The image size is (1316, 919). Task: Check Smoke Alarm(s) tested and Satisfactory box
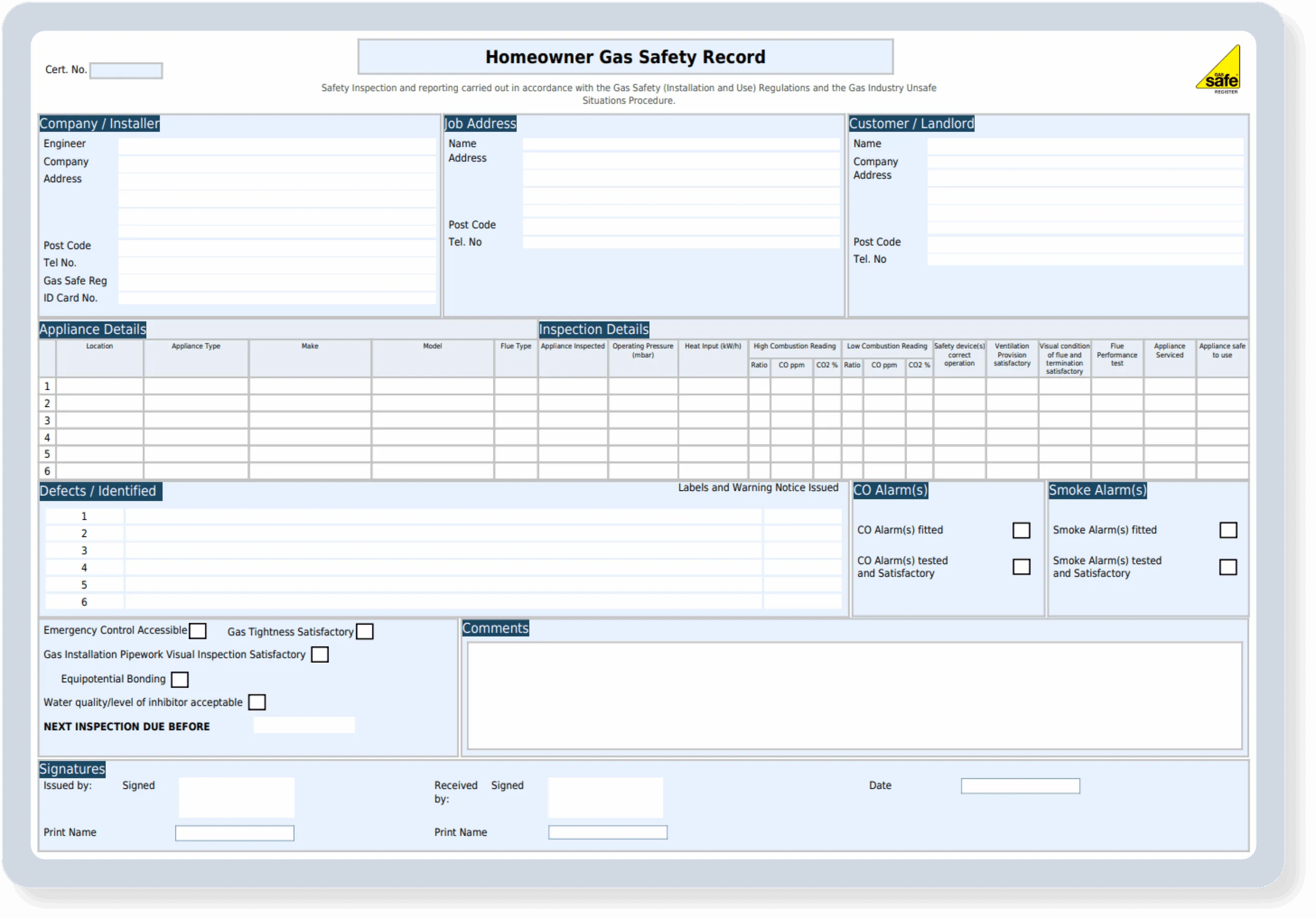click(x=1228, y=567)
